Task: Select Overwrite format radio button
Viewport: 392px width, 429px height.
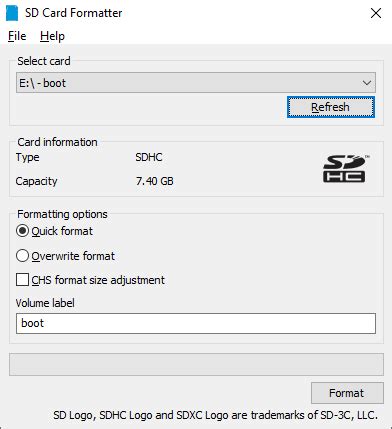Action: coord(22,256)
